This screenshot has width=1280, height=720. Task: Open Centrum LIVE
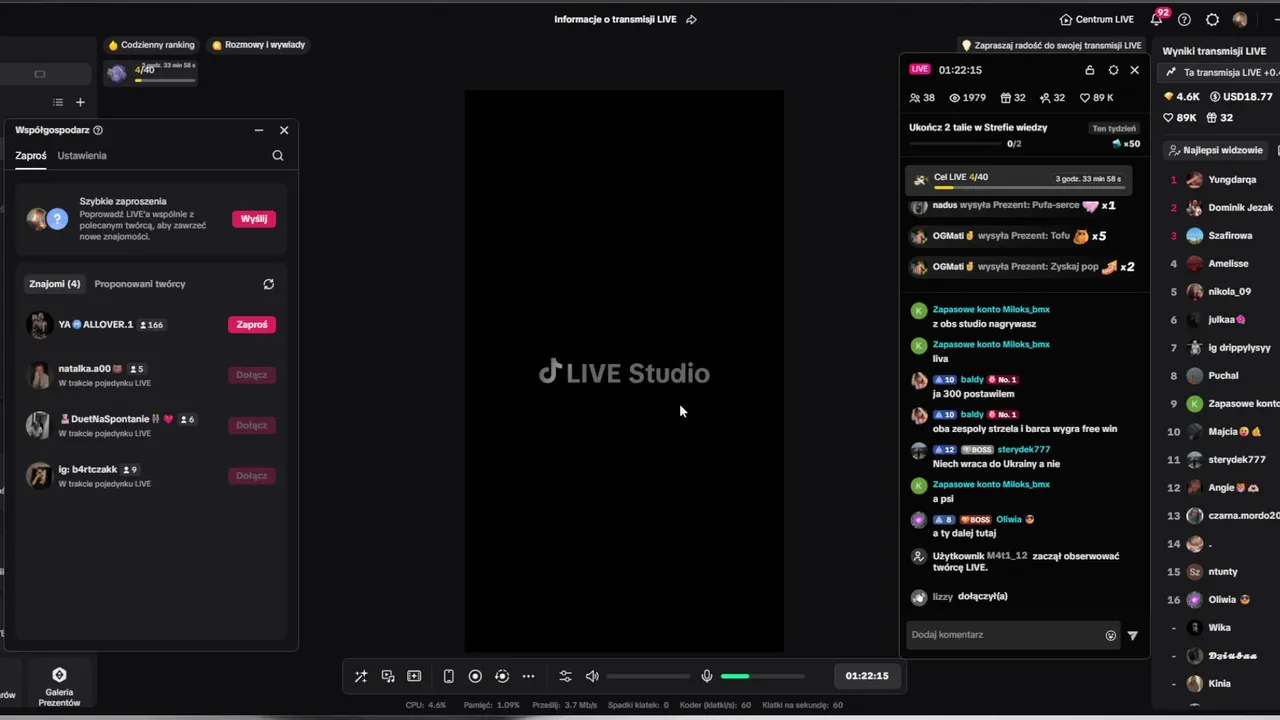pos(1097,19)
